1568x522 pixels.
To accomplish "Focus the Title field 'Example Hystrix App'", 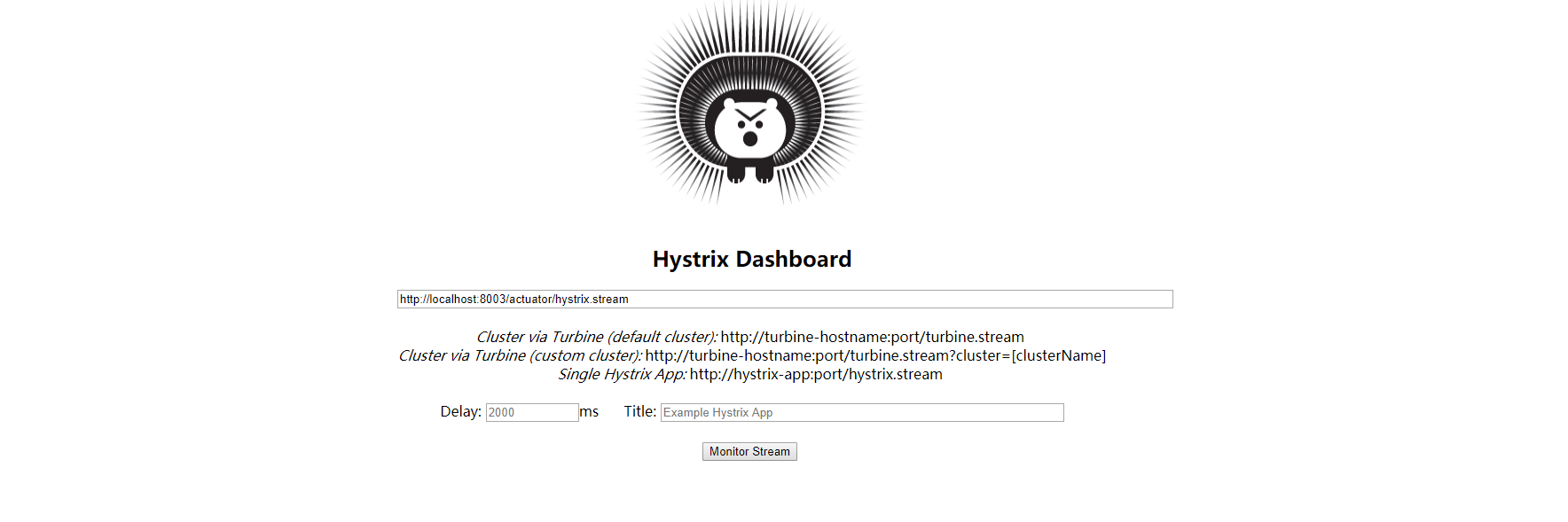I will [862, 412].
